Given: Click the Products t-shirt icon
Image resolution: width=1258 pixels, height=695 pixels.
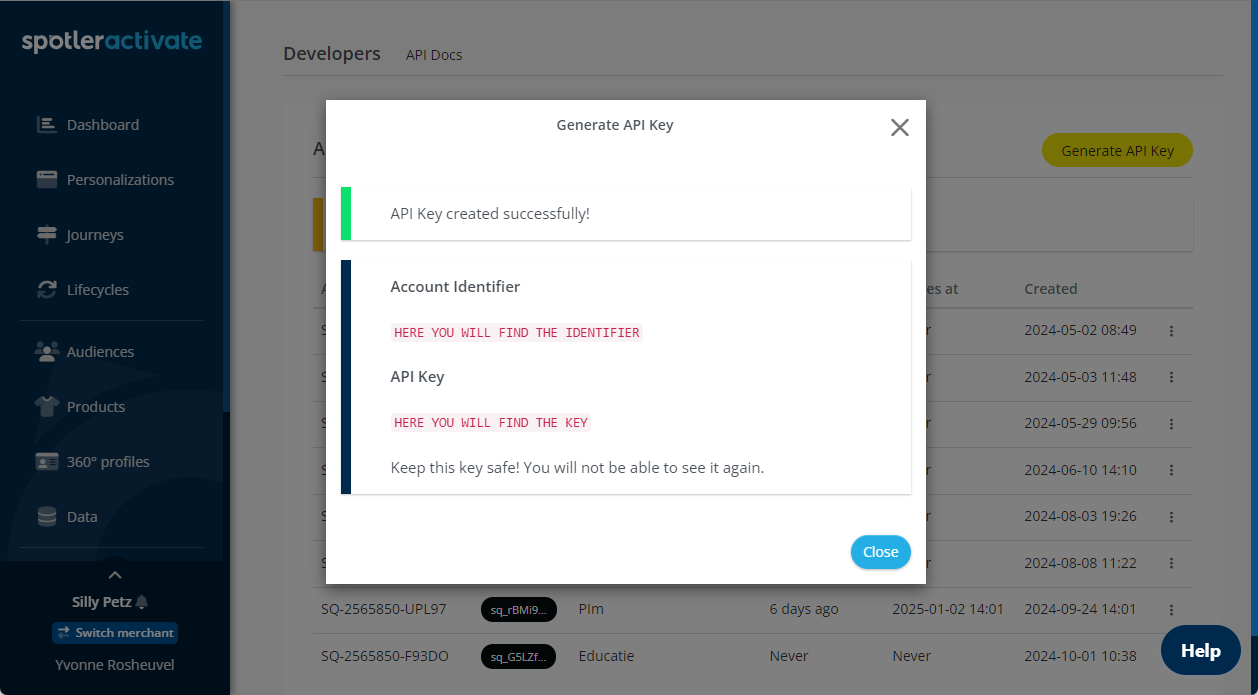Looking at the screenshot, I should point(47,406).
